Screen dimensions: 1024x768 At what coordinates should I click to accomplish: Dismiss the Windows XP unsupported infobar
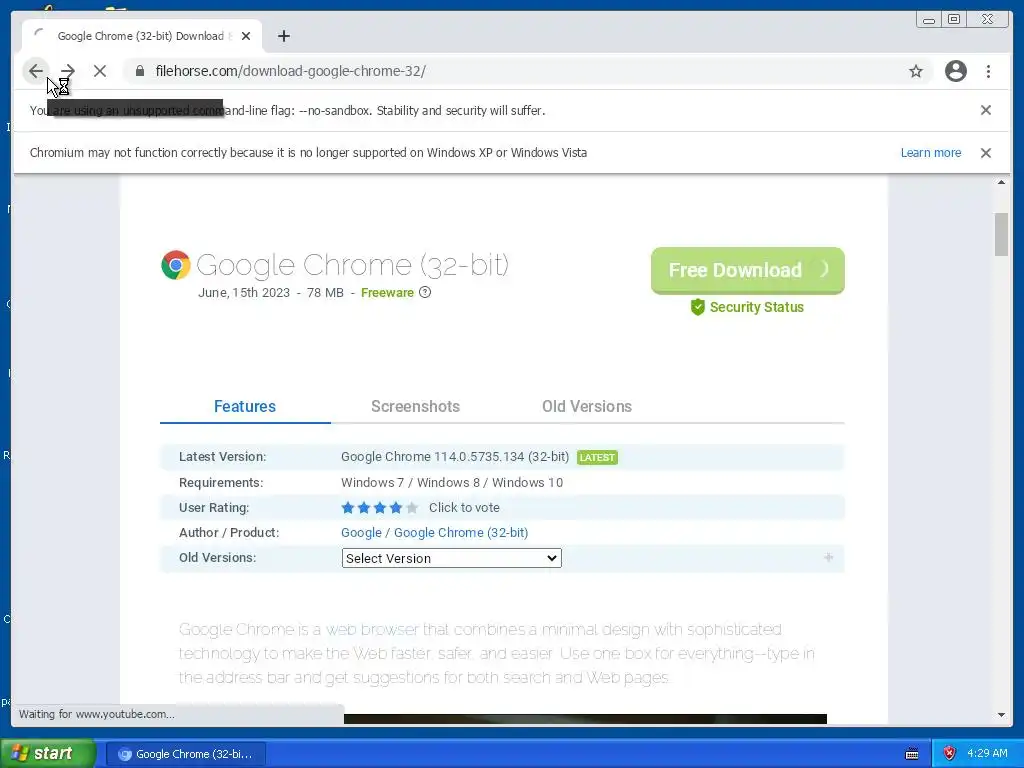[985, 153]
